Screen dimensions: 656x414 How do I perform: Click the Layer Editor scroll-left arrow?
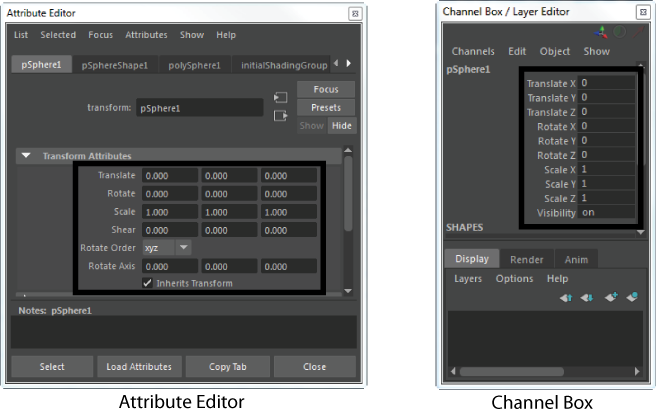(453, 371)
